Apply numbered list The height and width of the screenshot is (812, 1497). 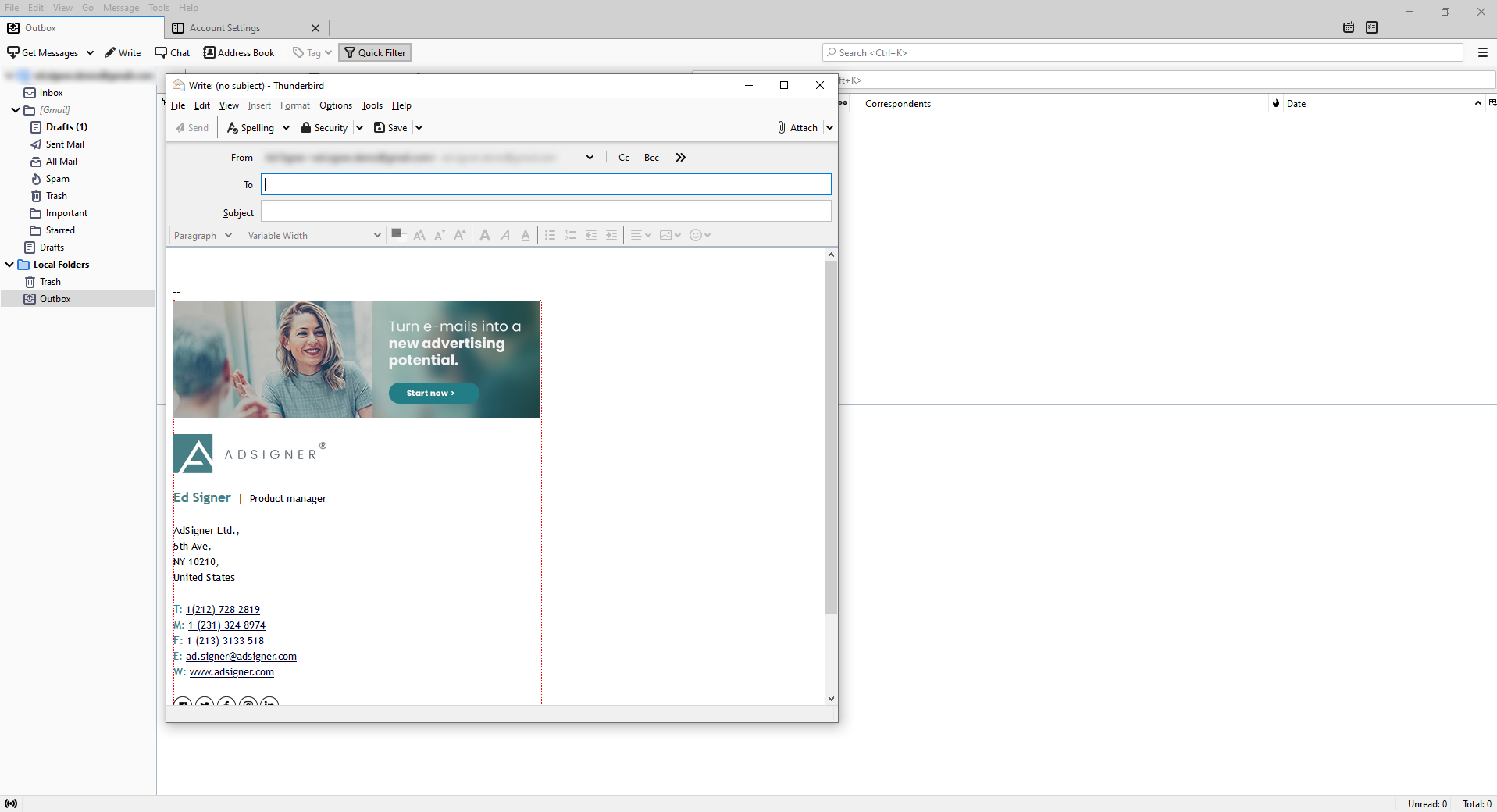(x=571, y=235)
